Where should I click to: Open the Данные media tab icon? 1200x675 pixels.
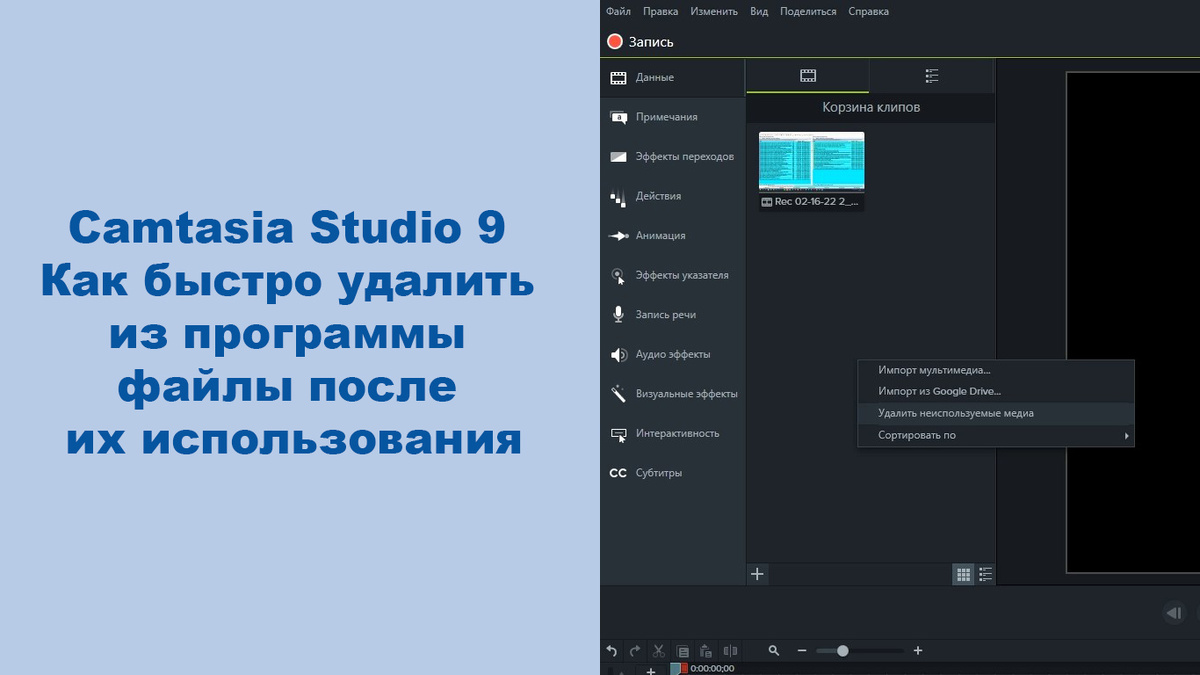tap(618, 78)
